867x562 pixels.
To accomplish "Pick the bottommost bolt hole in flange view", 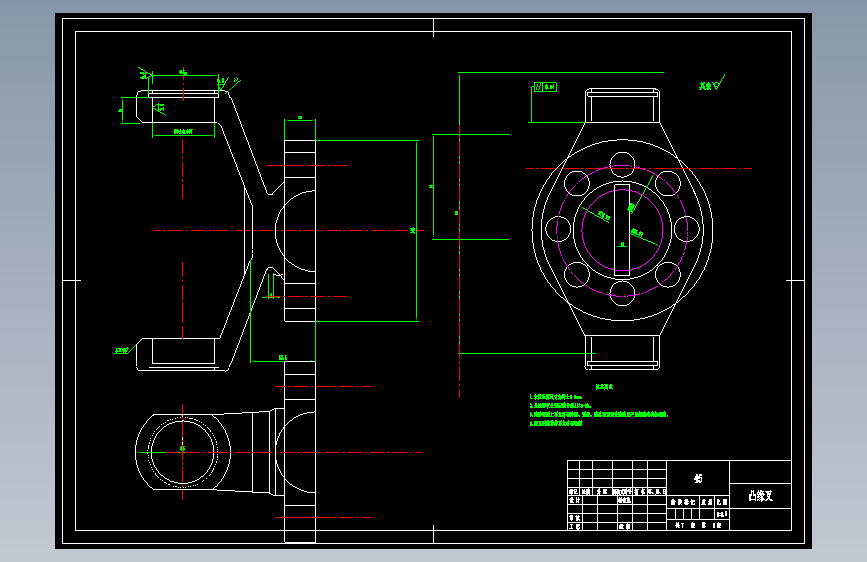I will tap(622, 293).
